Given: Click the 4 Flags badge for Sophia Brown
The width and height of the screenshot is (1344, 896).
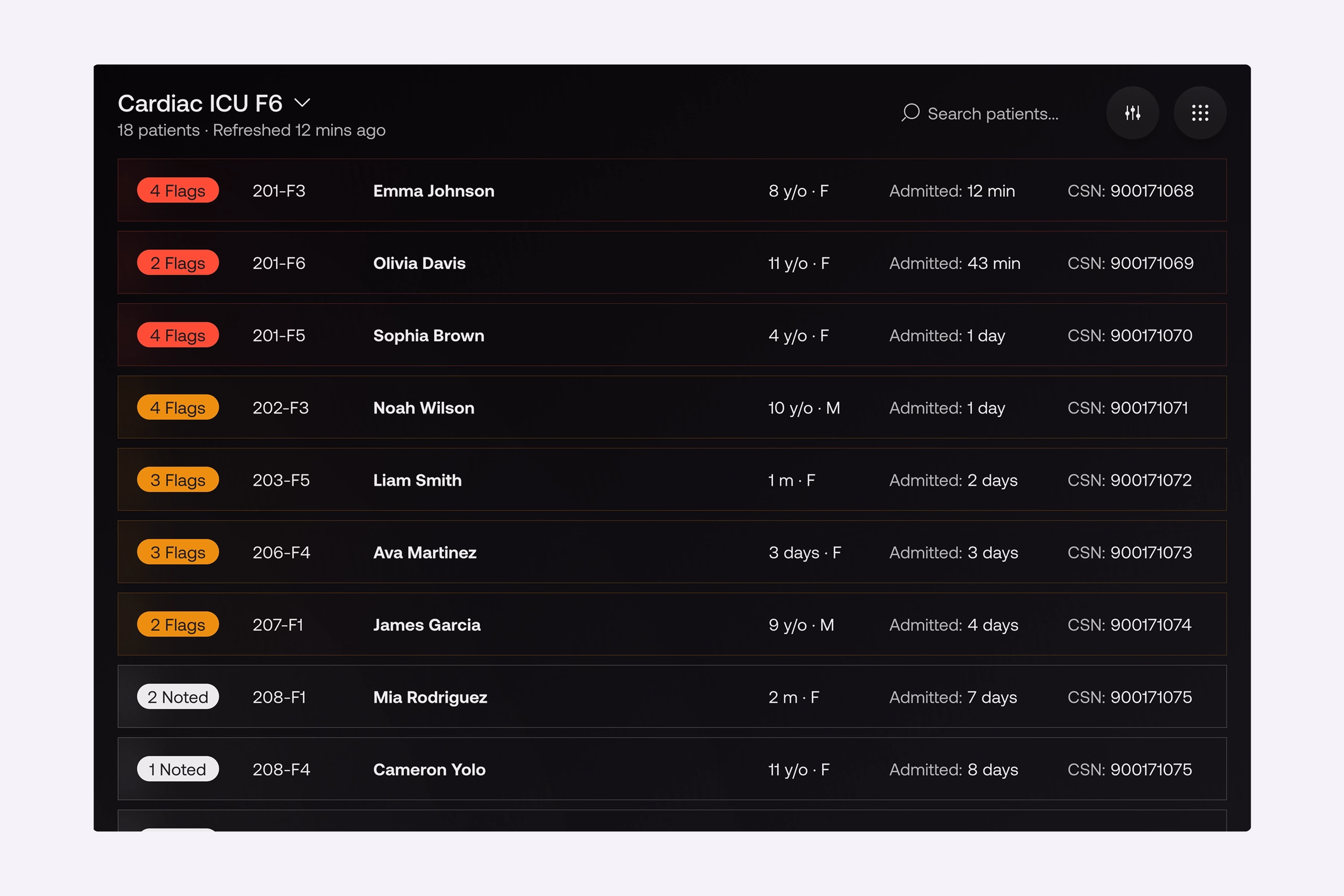Looking at the screenshot, I should click(178, 335).
